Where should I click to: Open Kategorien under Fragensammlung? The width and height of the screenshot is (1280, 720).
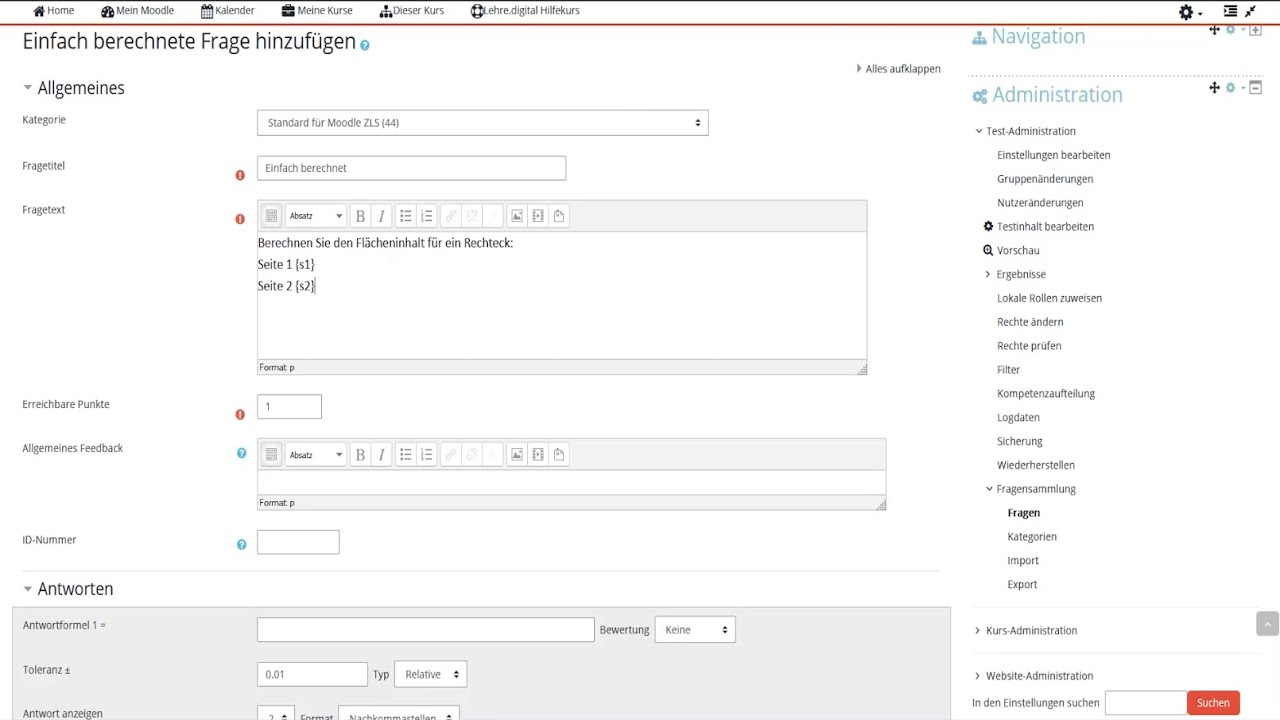pos(1032,537)
